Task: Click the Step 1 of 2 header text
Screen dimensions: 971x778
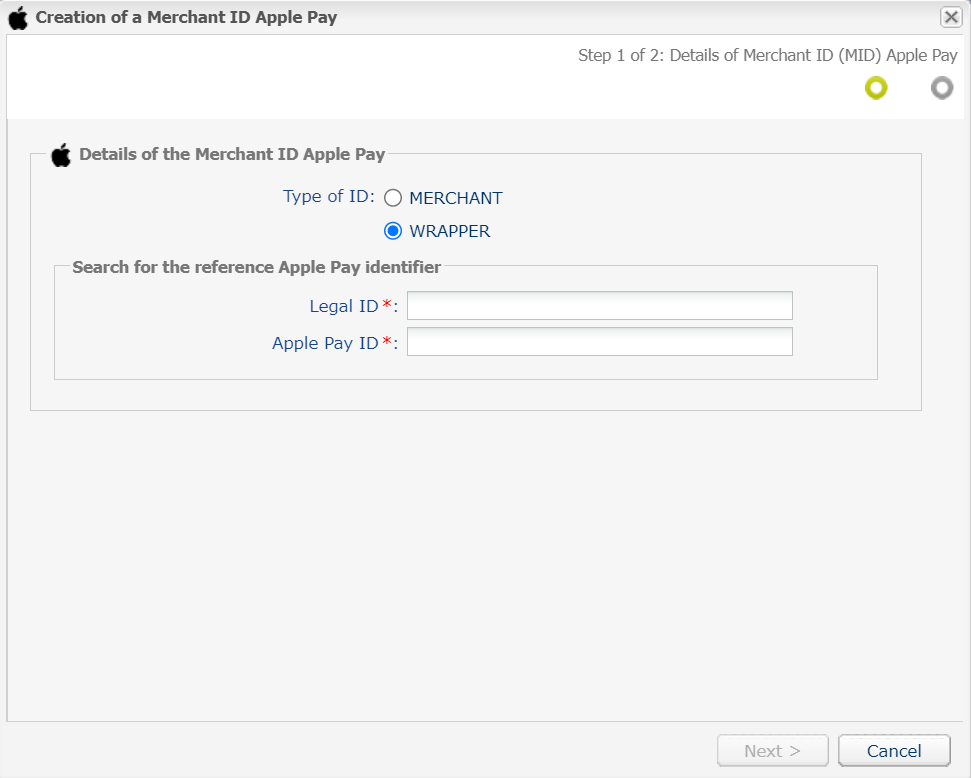Action: click(768, 55)
